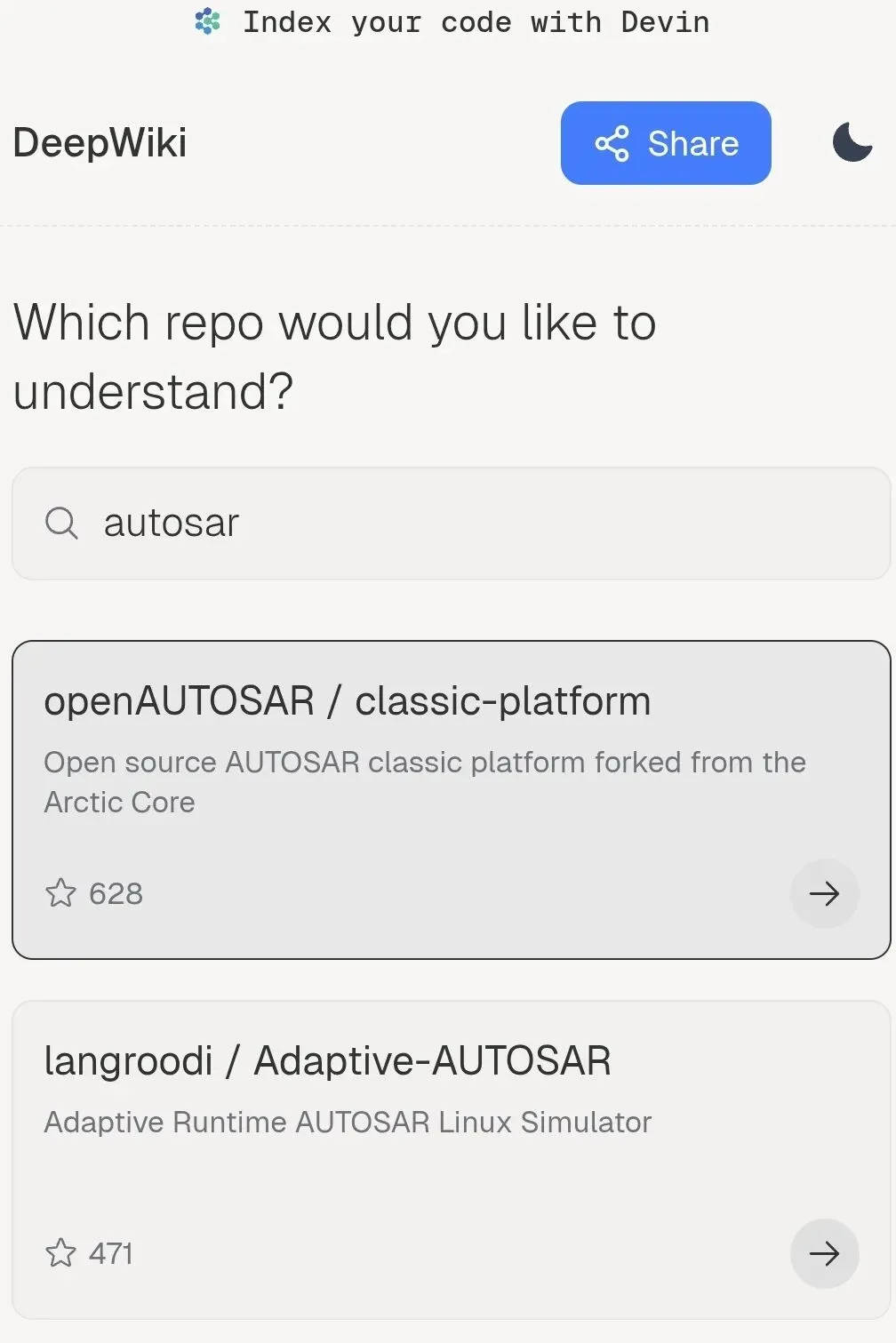This screenshot has width=896, height=1343.
Task: Click the Share button label
Action: point(692,143)
